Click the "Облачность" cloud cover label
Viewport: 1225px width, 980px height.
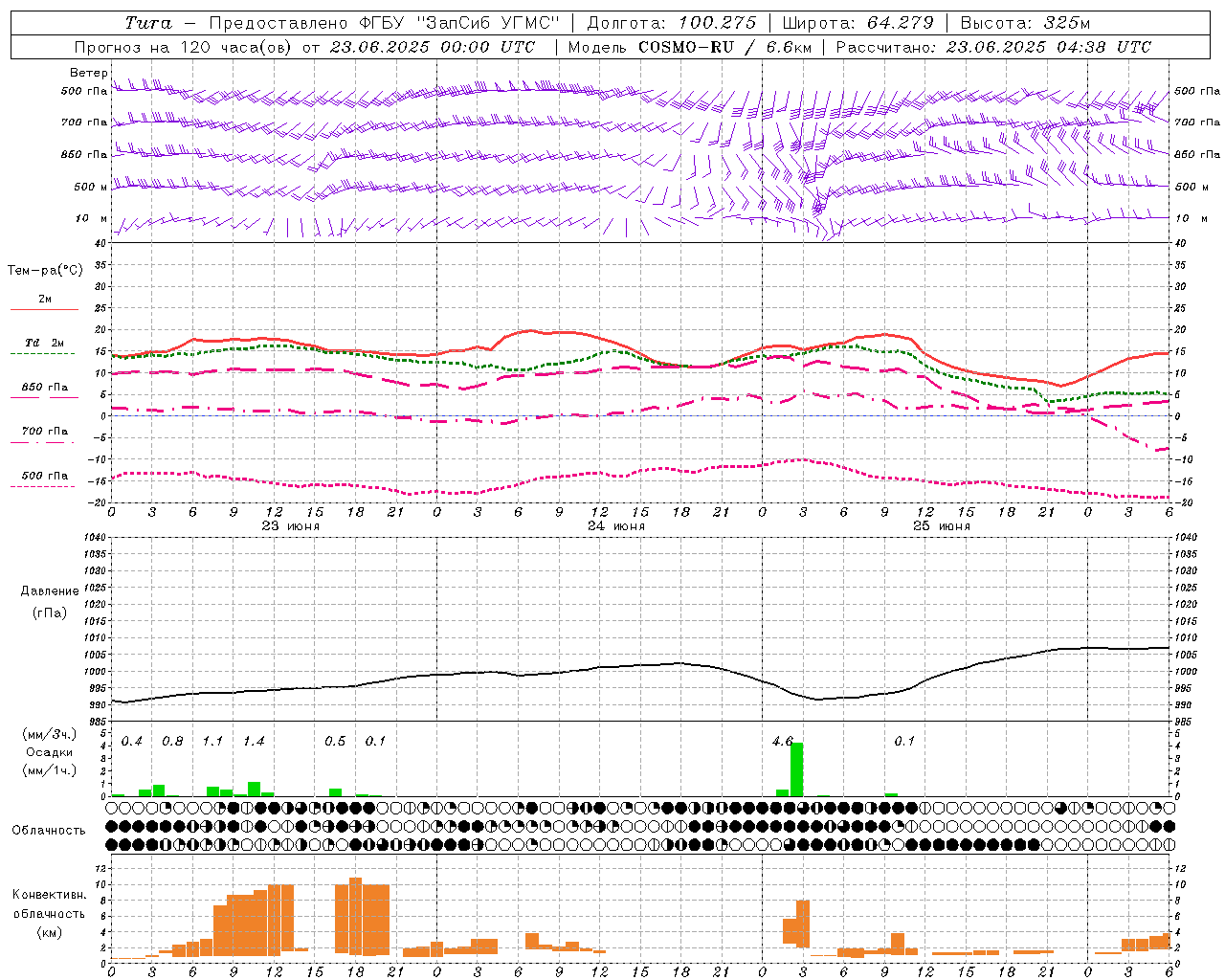coord(49,831)
